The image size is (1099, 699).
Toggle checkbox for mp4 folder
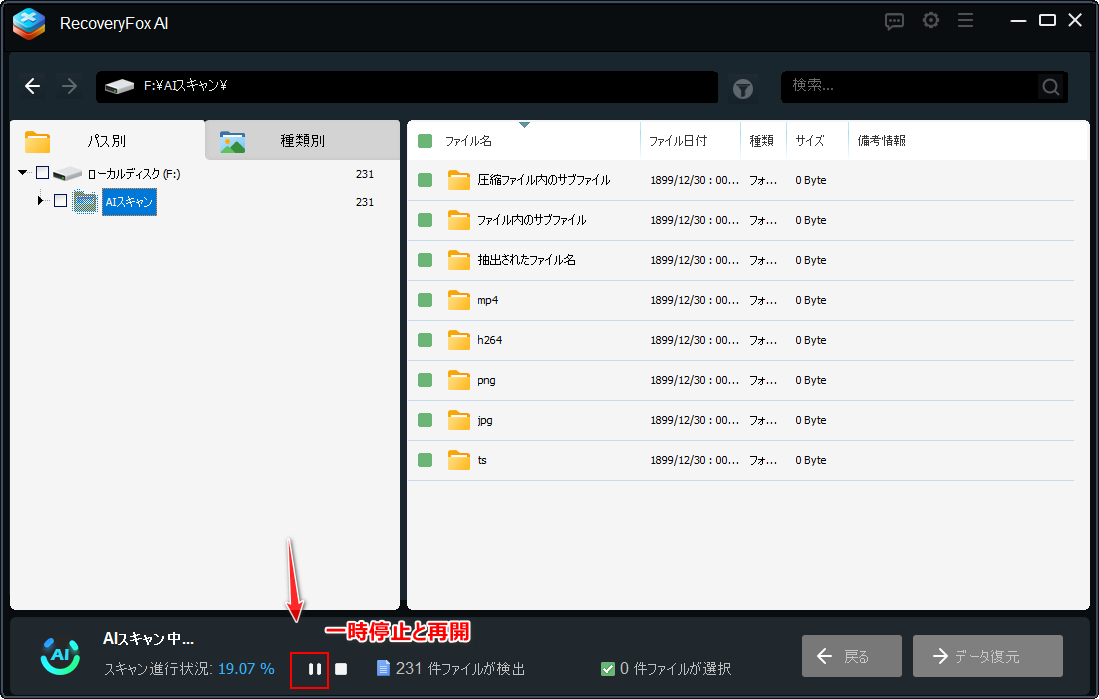(x=425, y=300)
